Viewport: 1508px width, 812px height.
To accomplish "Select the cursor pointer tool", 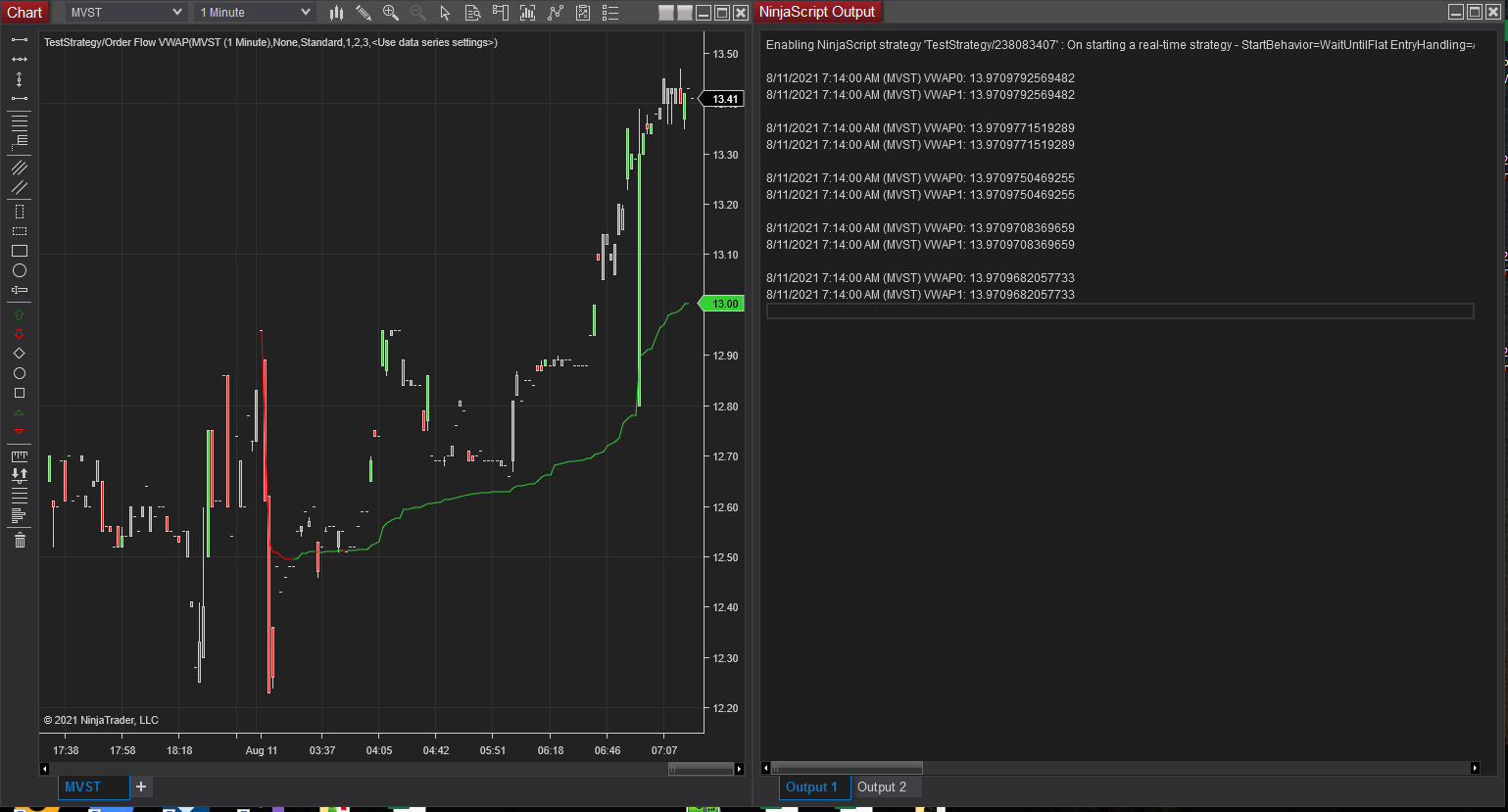I will pyautogui.click(x=446, y=13).
